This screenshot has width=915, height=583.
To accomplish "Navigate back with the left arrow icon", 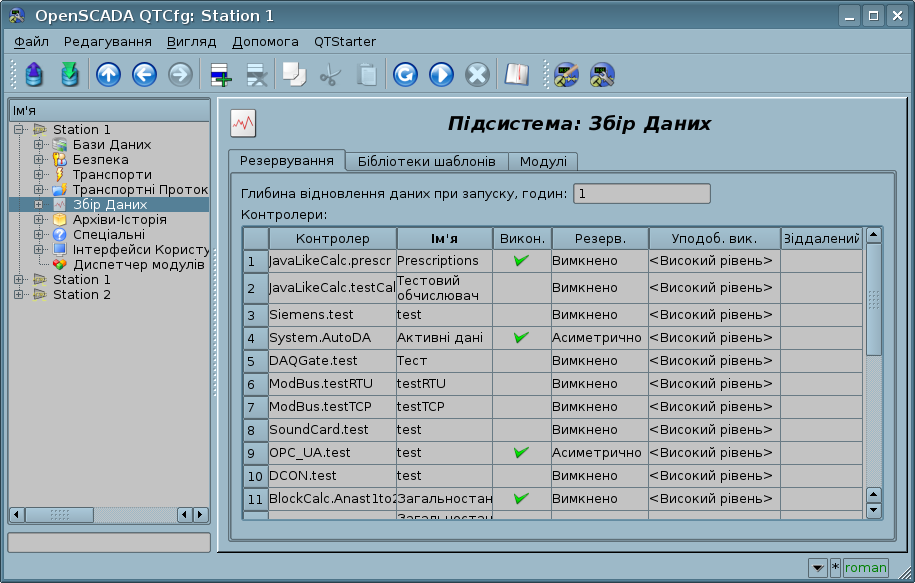I will coord(144,74).
